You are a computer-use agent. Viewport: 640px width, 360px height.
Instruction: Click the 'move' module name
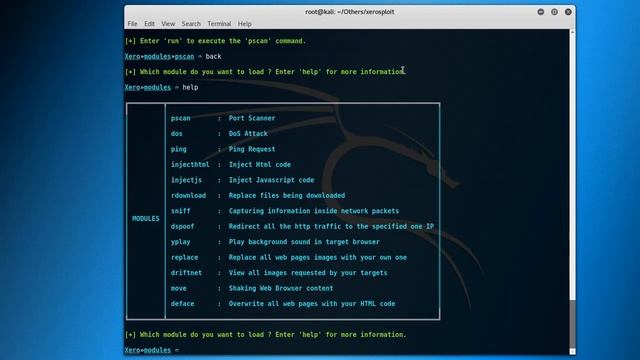tap(178, 288)
